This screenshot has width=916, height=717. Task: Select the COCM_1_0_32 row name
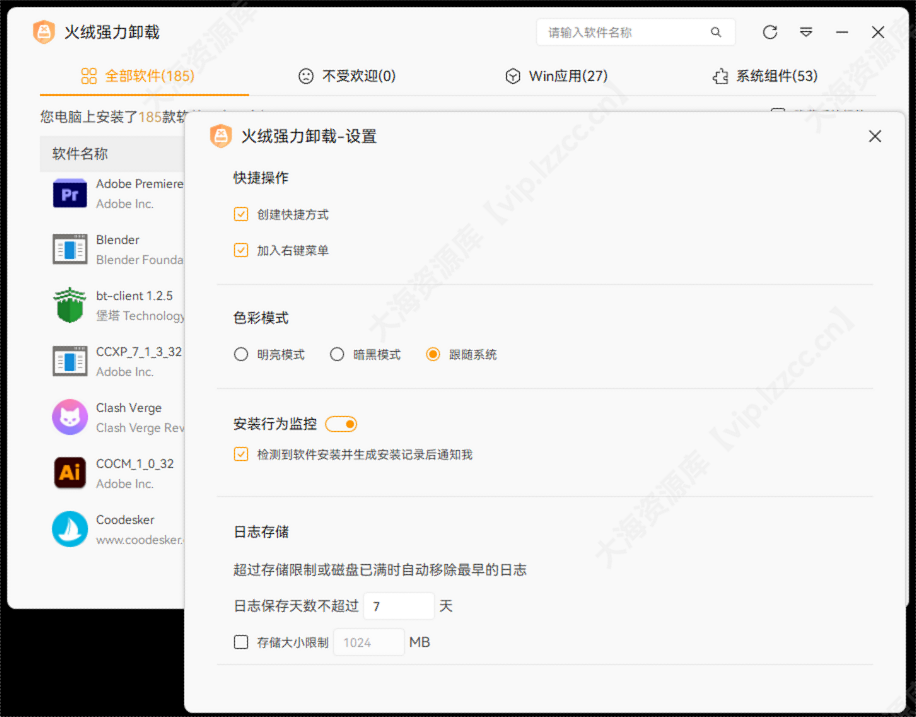pos(135,463)
